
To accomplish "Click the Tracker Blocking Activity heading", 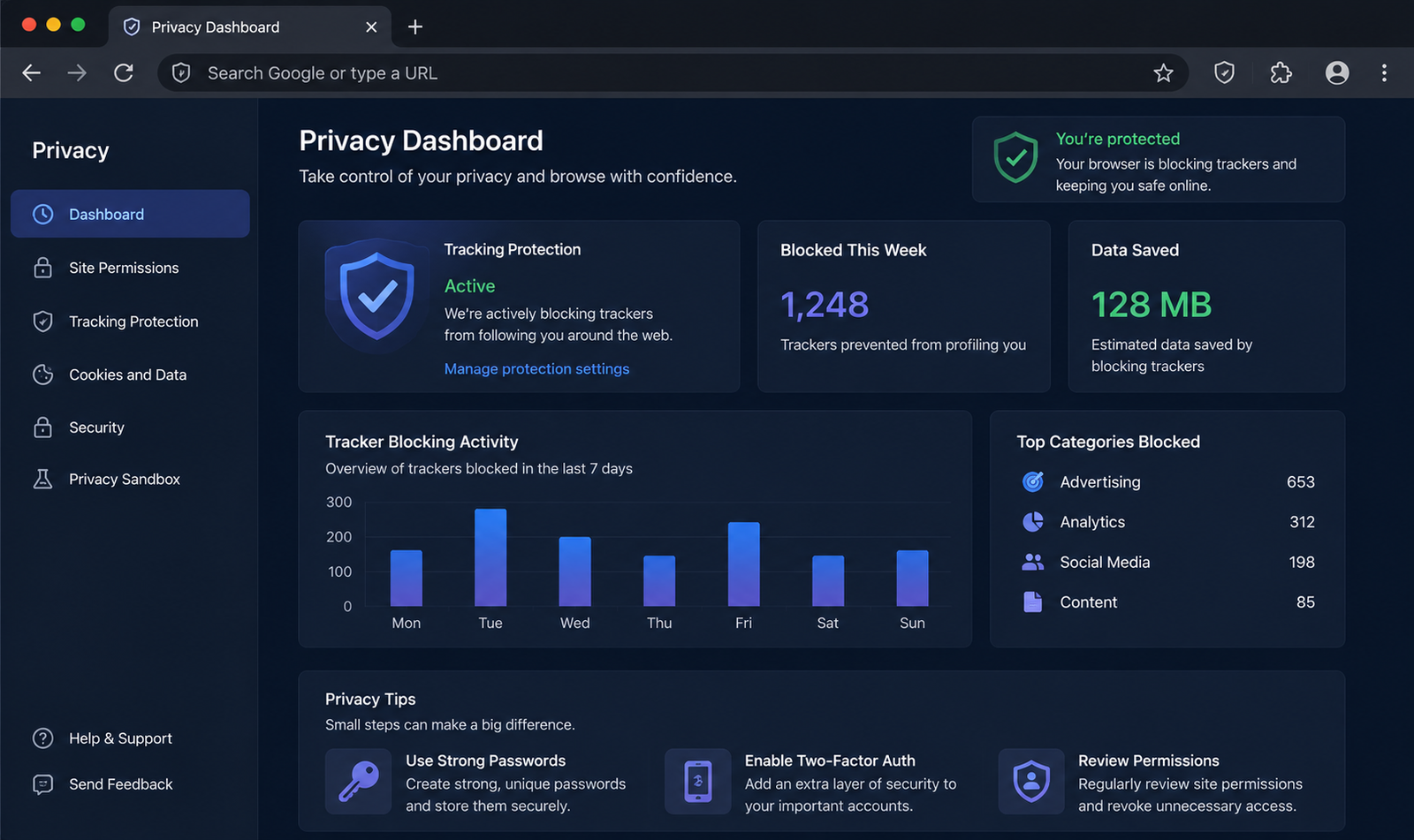I will 422,442.
